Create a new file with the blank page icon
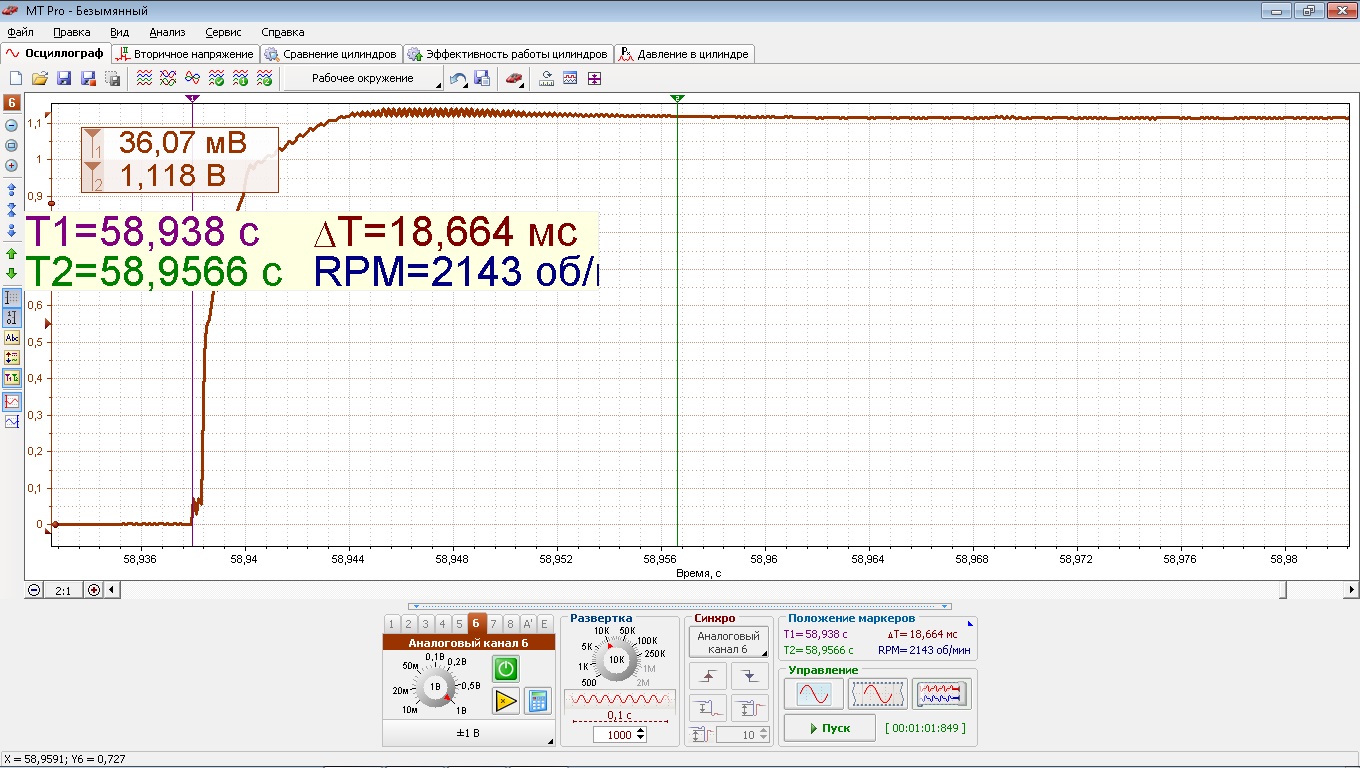 (x=16, y=78)
